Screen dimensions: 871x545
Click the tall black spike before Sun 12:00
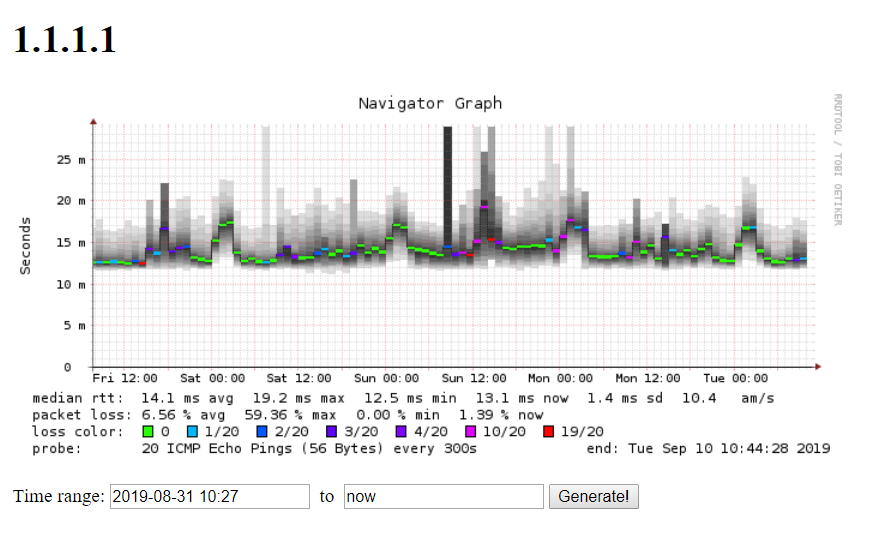click(448, 186)
